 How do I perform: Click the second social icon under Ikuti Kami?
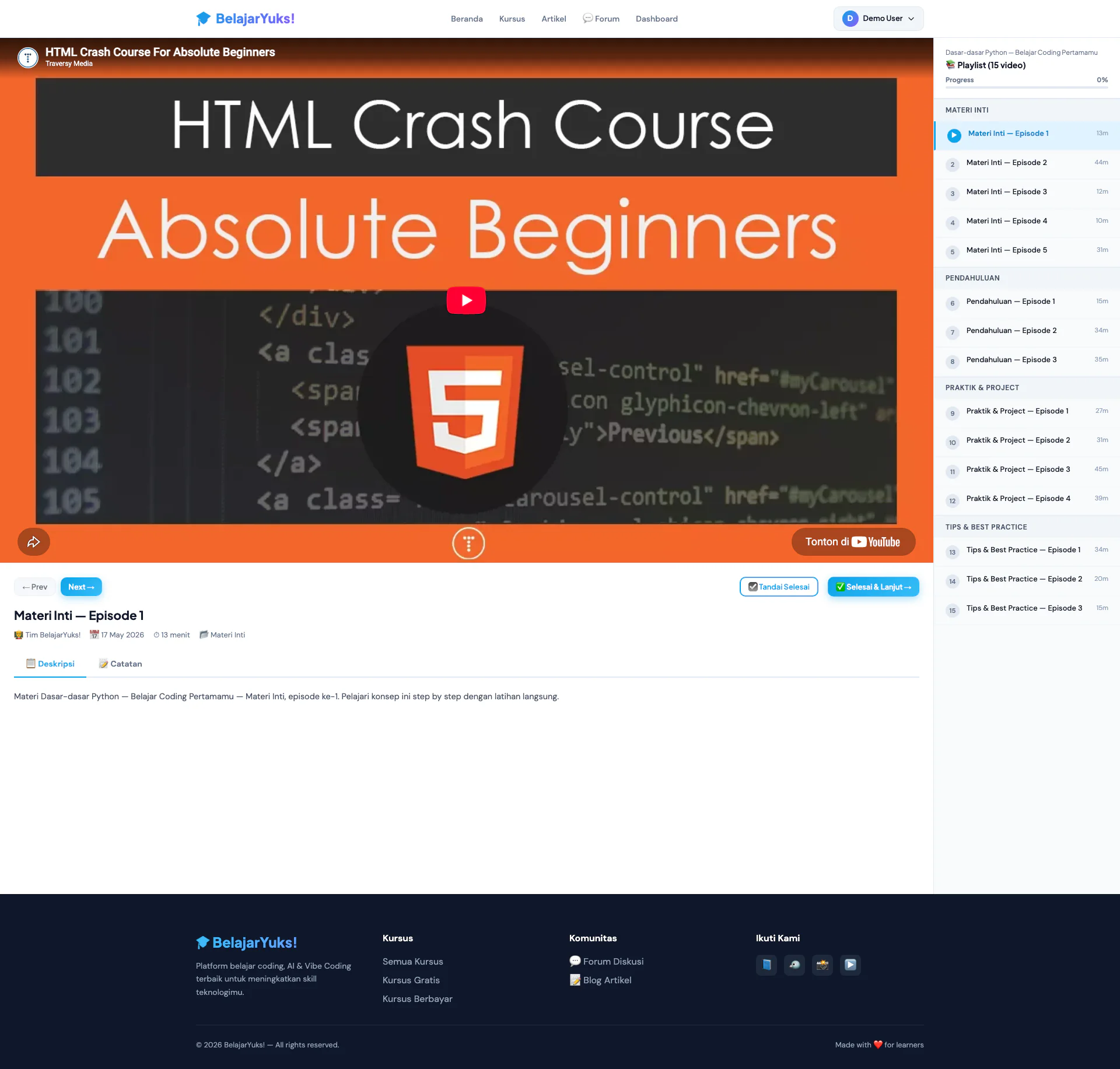point(794,965)
